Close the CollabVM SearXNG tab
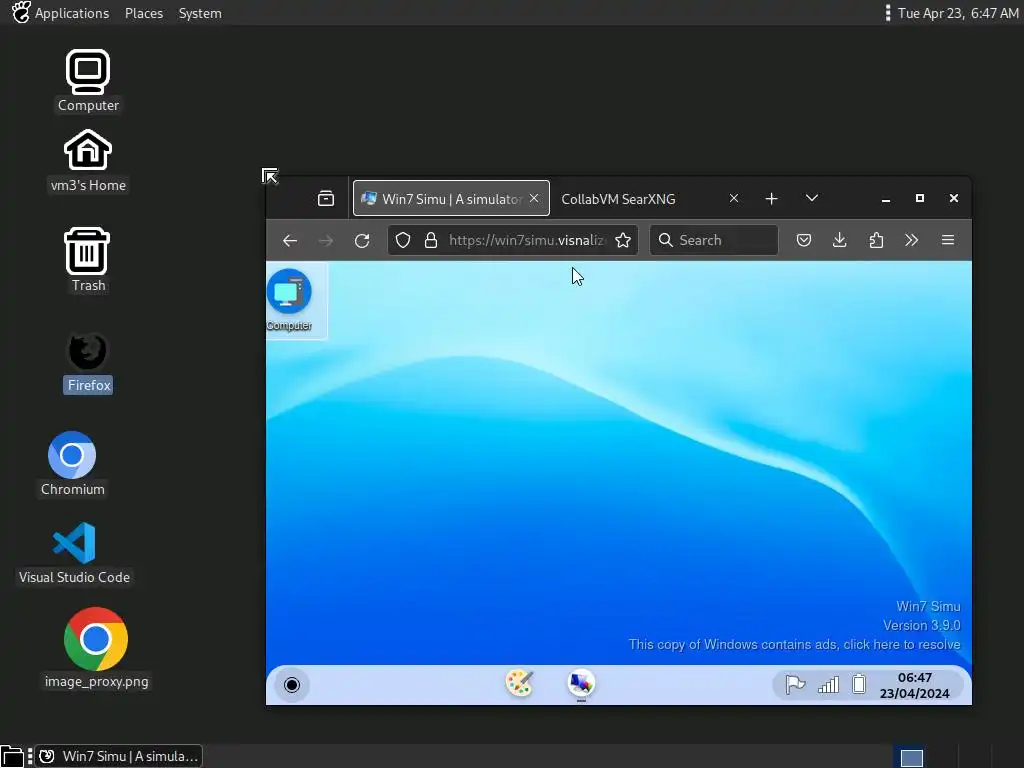The height and width of the screenshot is (768, 1024). tap(734, 198)
